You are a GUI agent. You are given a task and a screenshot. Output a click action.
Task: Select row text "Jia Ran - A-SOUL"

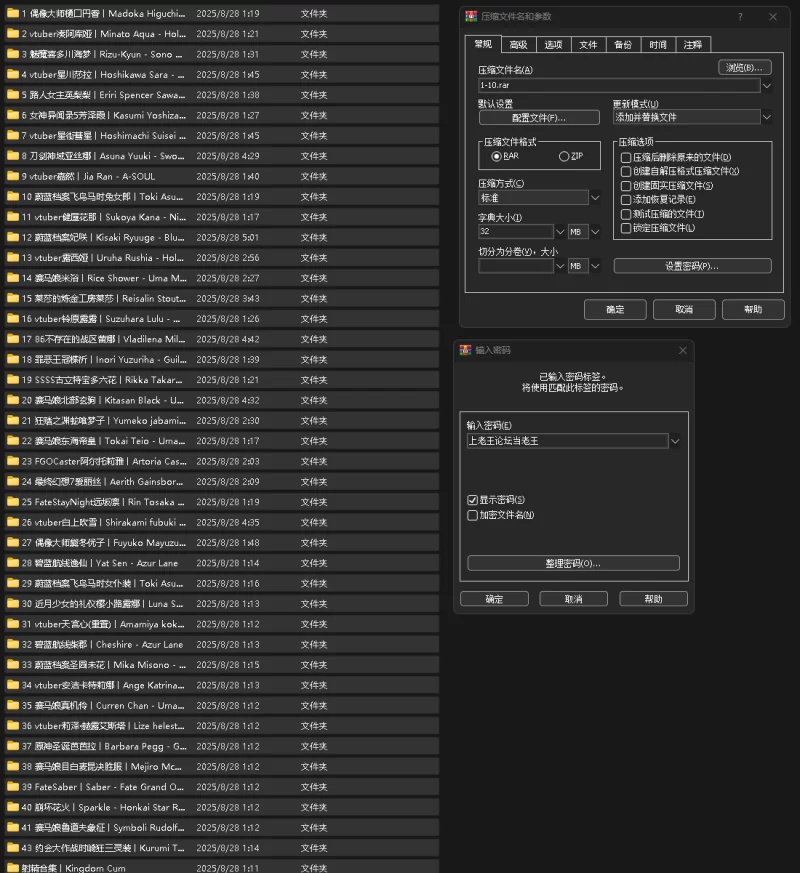point(119,176)
